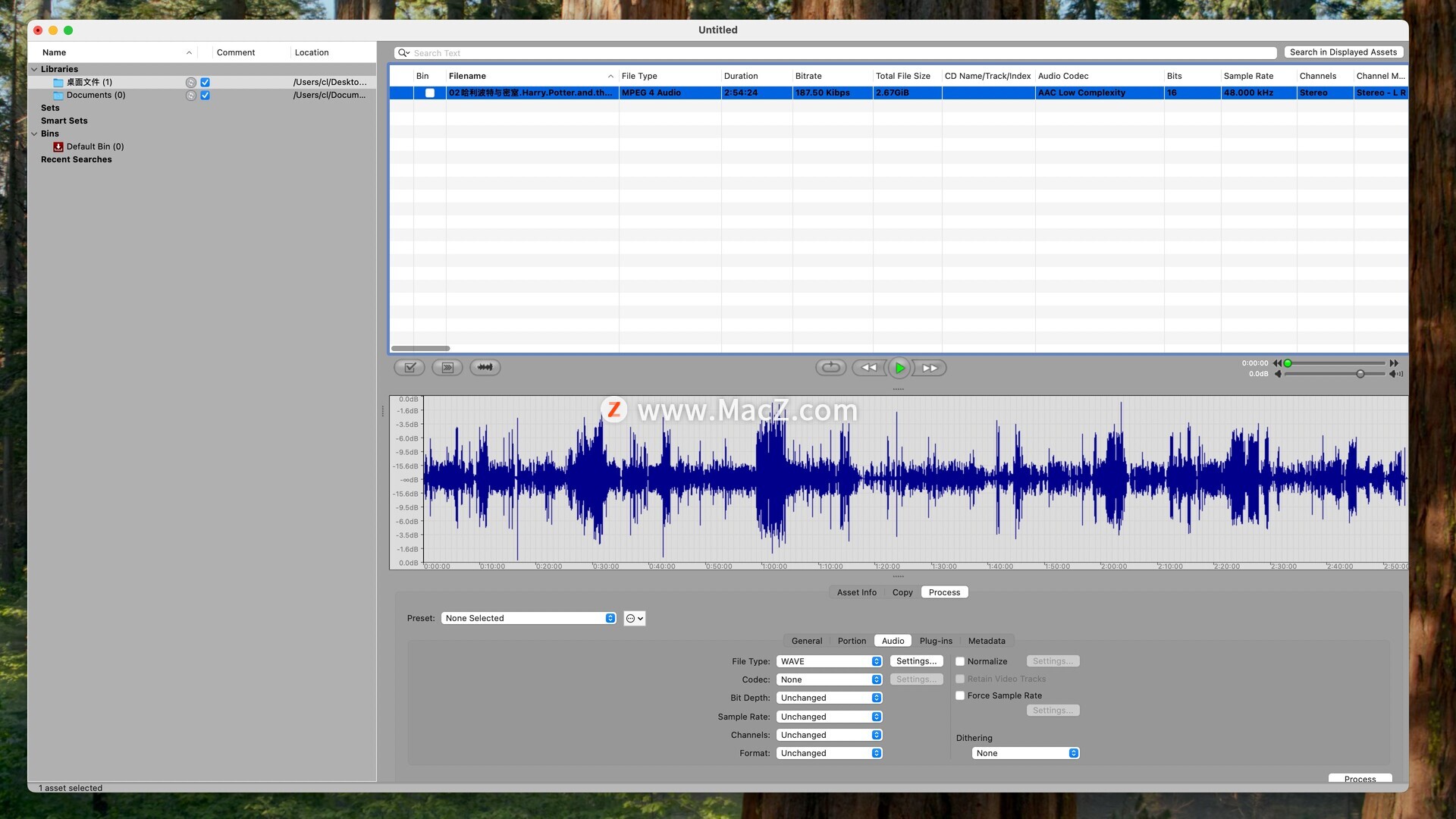
Task: Switch to the Asset Info tab
Action: point(857,593)
